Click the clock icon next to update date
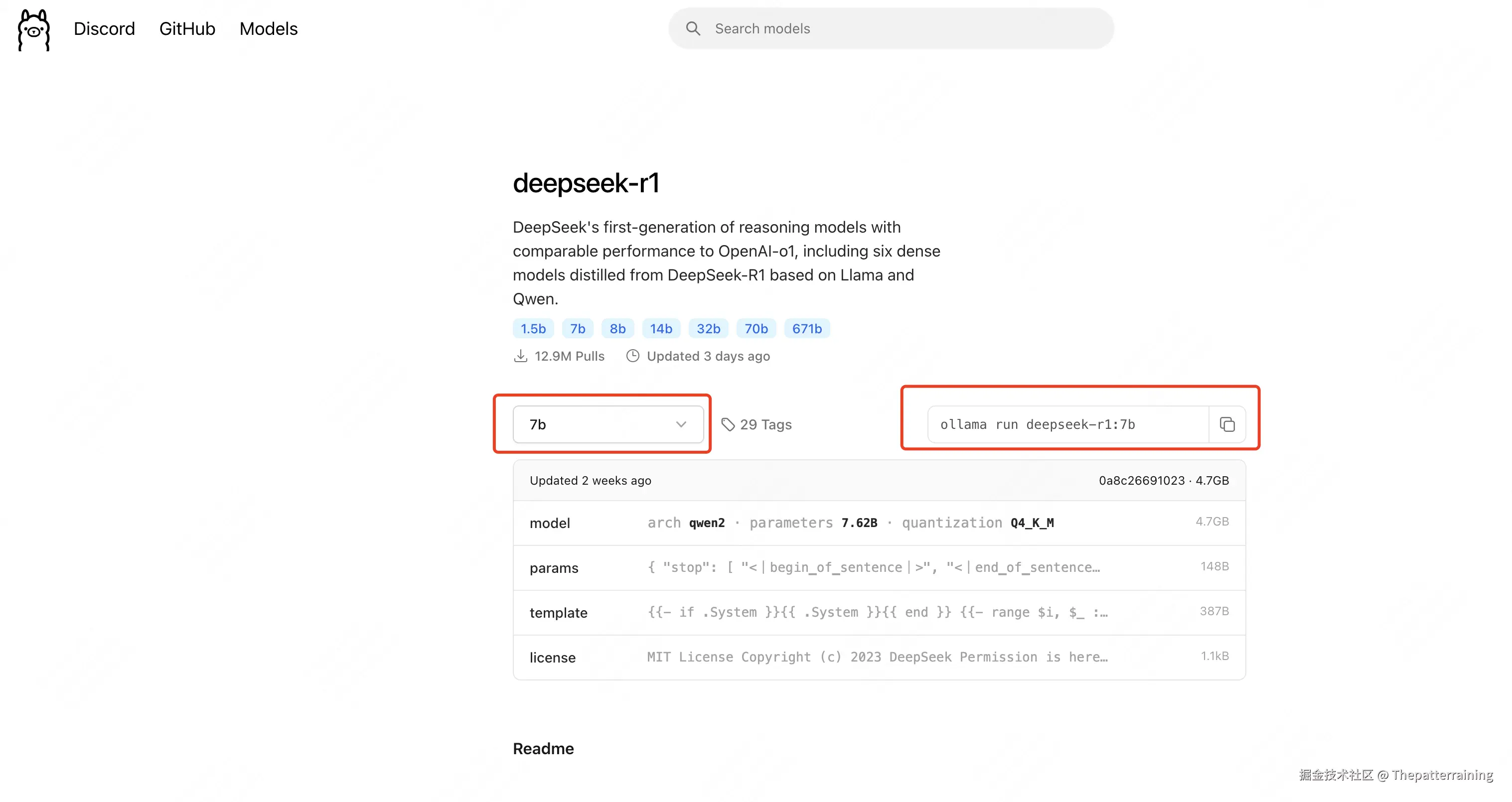This screenshot has height=802, width=1512. pos(633,356)
